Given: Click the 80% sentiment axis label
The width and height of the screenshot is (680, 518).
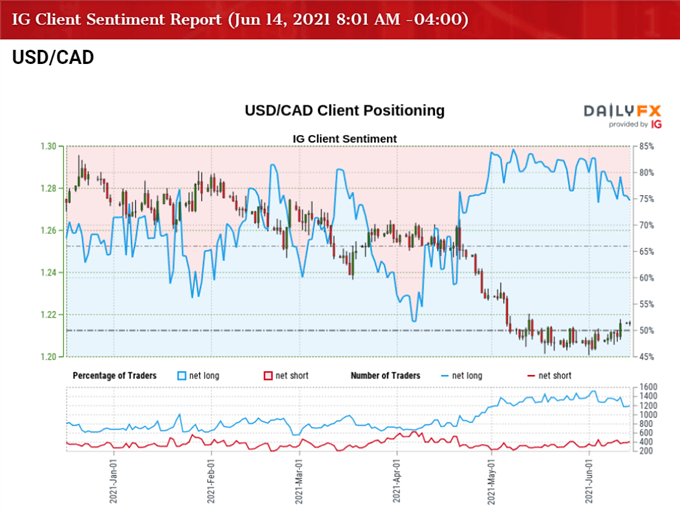Looking at the screenshot, I should pos(647,173).
